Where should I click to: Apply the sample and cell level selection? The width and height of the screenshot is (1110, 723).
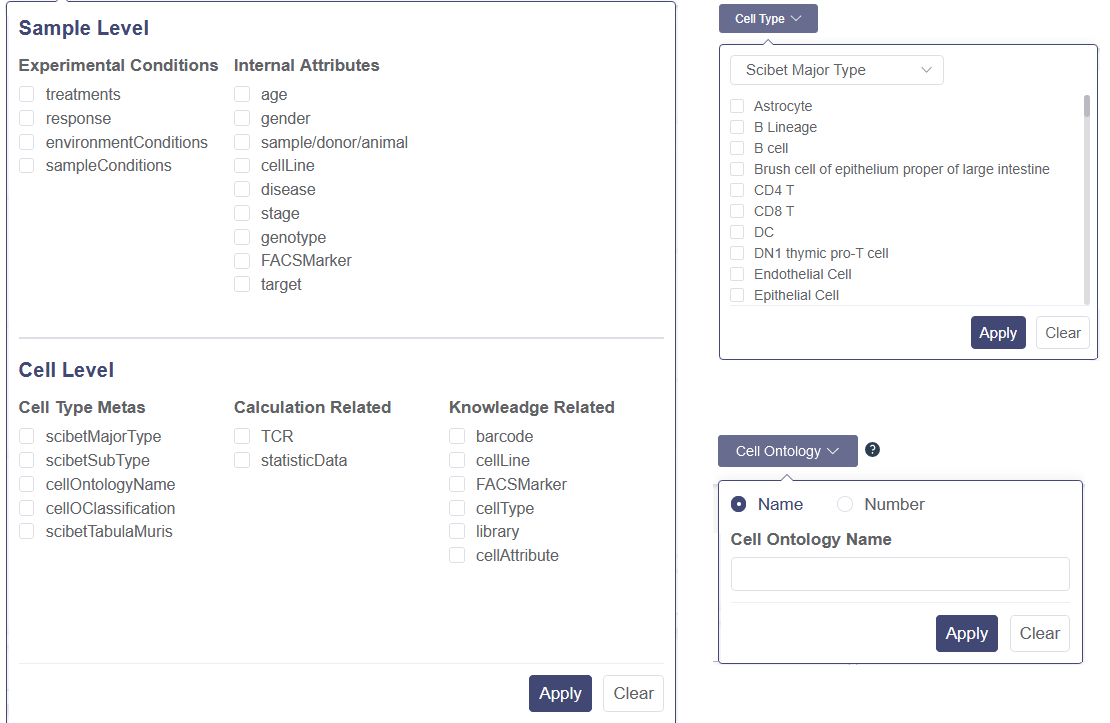click(560, 693)
